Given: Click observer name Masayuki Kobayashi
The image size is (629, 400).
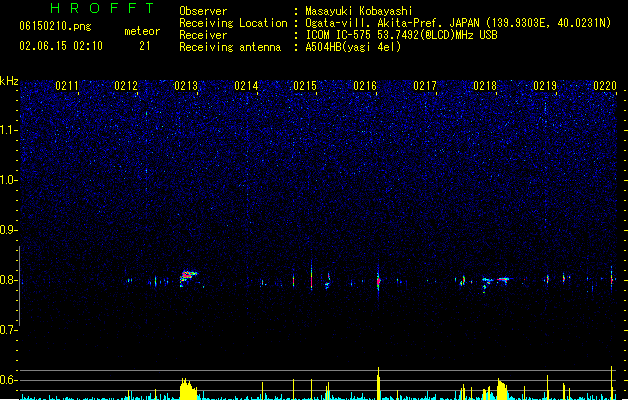Looking at the screenshot, I should 359,11.
